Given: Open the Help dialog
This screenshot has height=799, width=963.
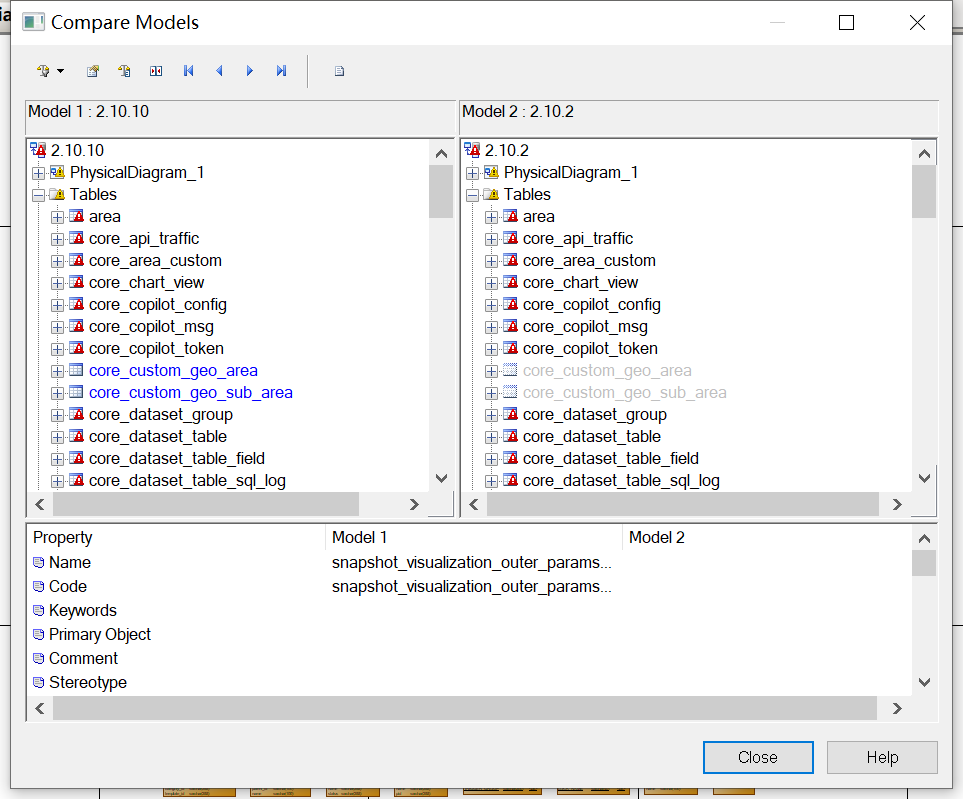Looking at the screenshot, I should 881,757.
